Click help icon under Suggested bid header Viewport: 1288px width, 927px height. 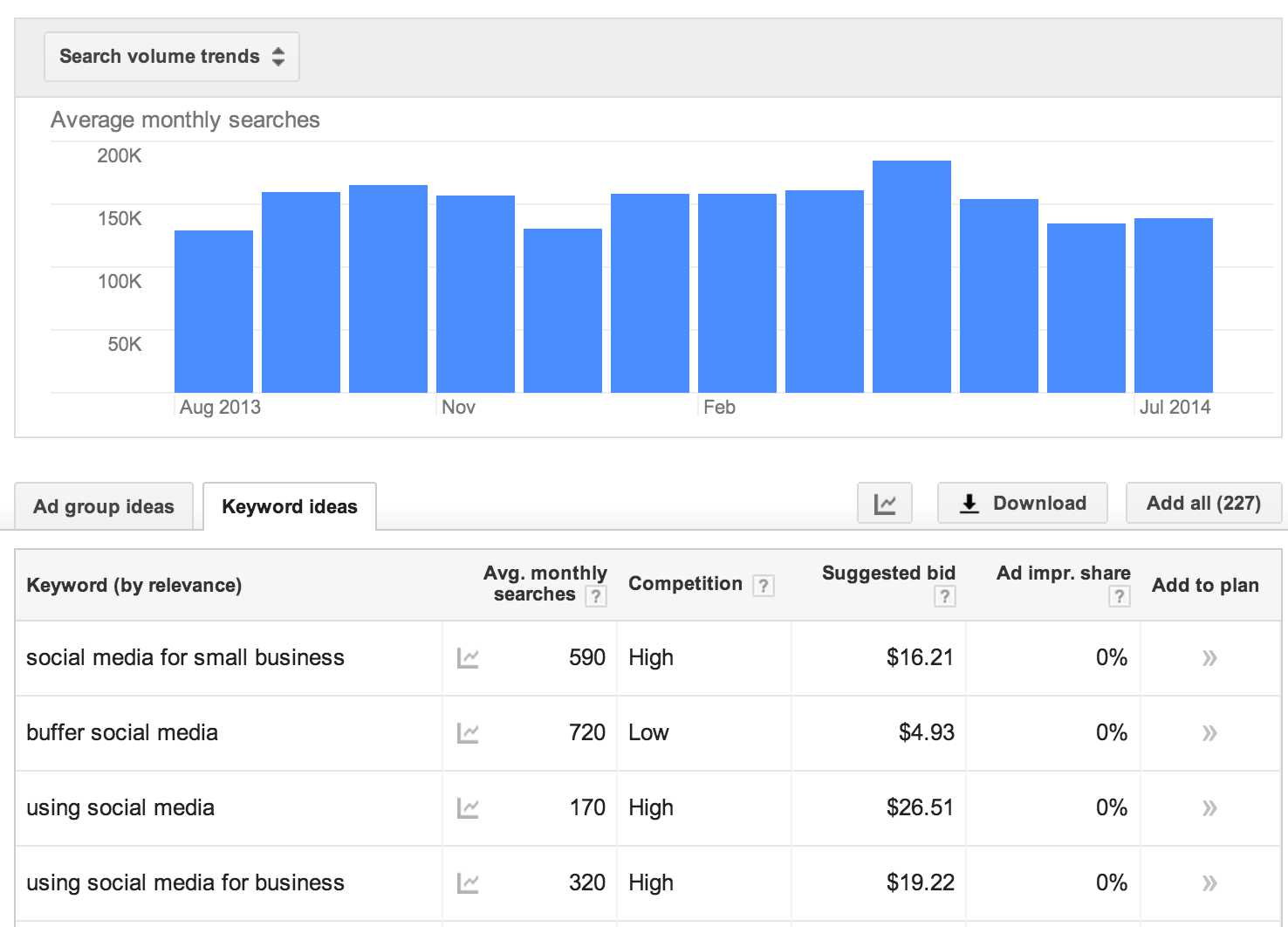click(x=944, y=596)
